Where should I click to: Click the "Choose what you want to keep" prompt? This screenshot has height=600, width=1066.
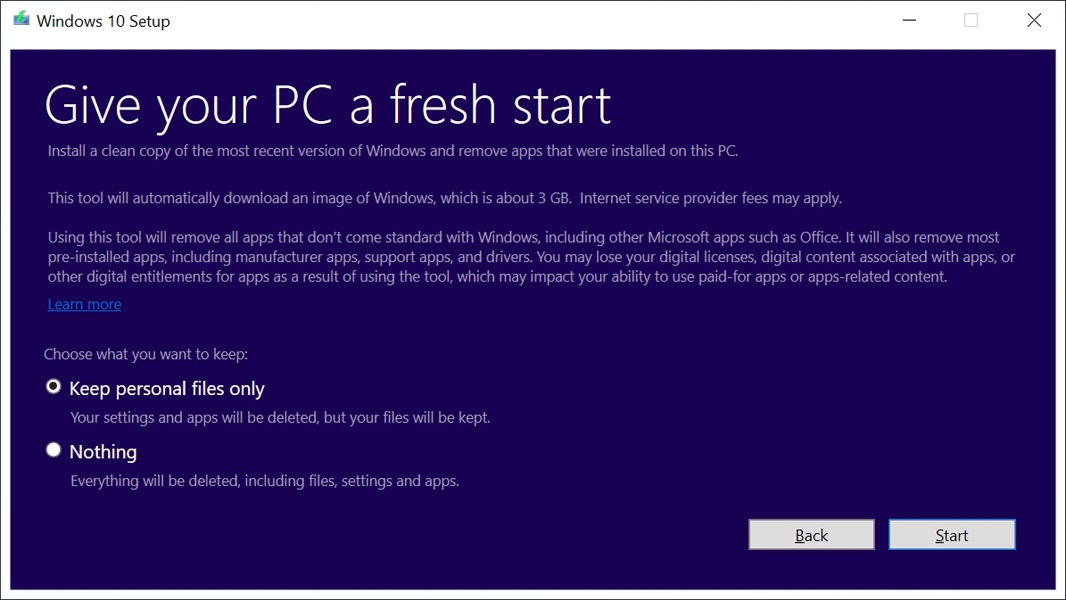146,354
